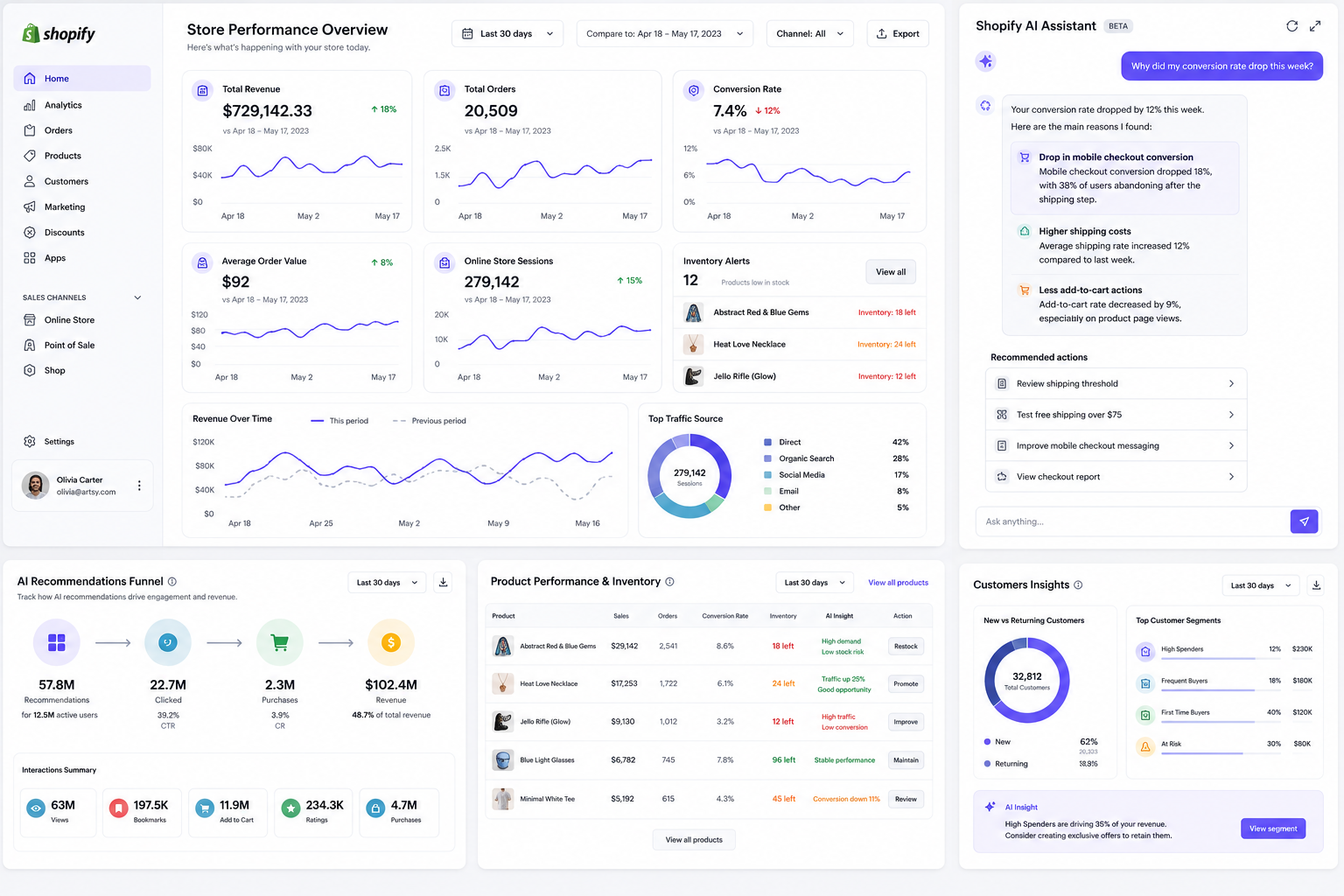This screenshot has height=896, width=1344.
Task: Click the Online Store Sessions card icon
Action: [444, 262]
